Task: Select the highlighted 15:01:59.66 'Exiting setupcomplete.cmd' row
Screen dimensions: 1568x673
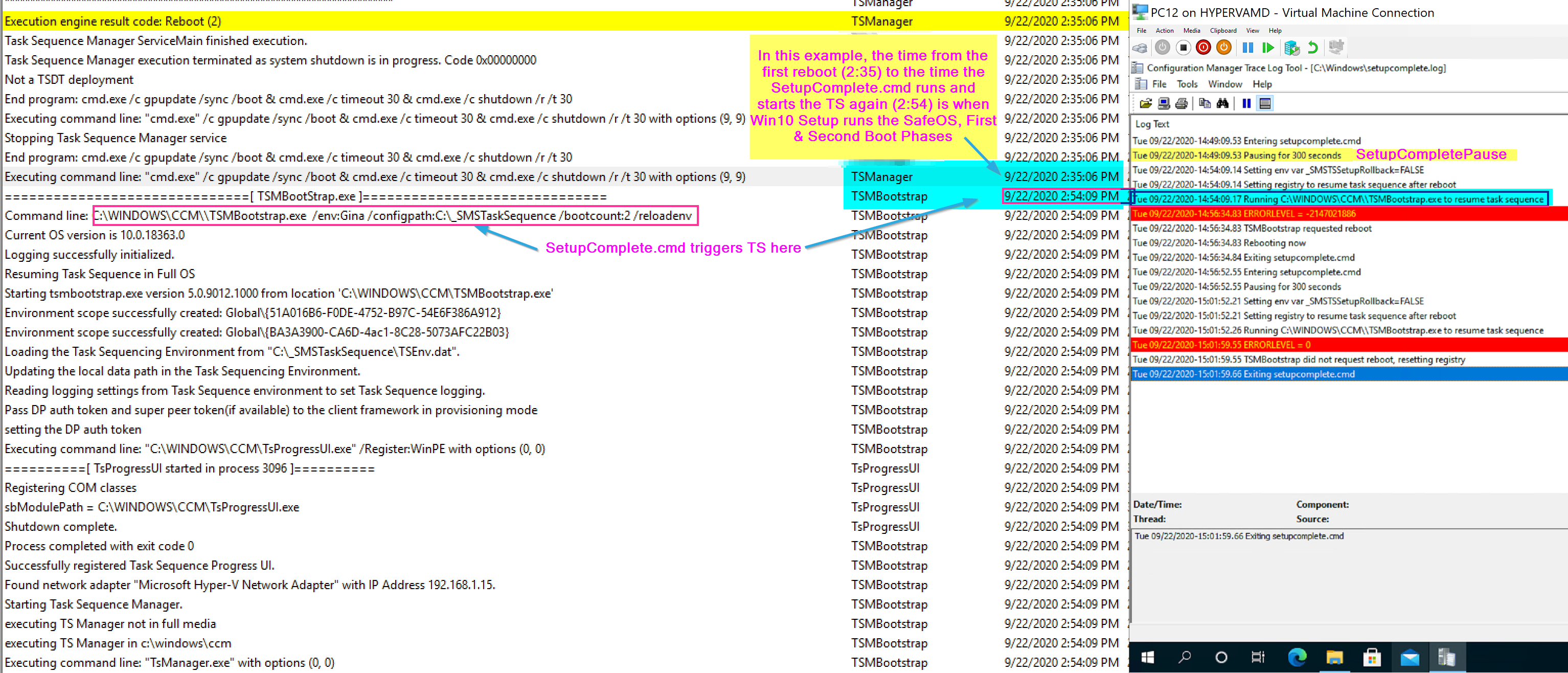Action: 1349,374
